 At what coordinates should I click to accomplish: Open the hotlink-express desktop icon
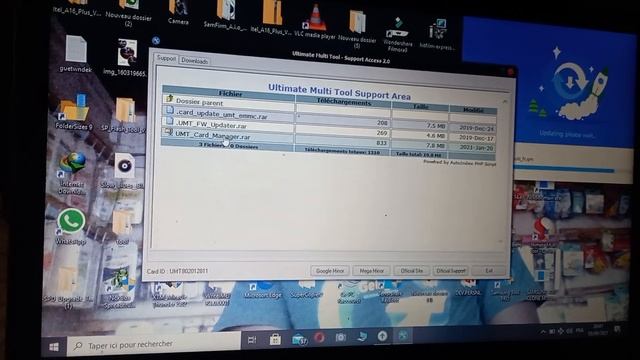tap(437, 34)
